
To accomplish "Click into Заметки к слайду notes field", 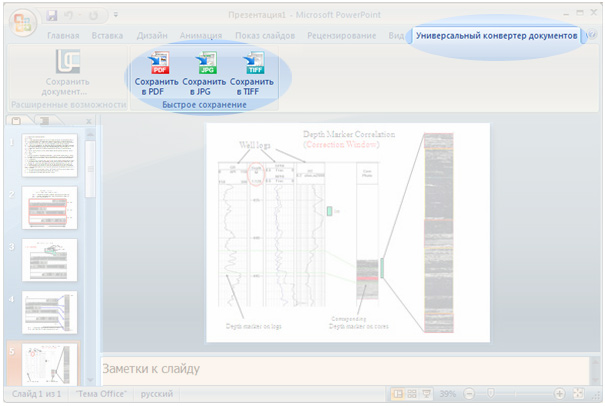I will pyautogui.click(x=345, y=370).
